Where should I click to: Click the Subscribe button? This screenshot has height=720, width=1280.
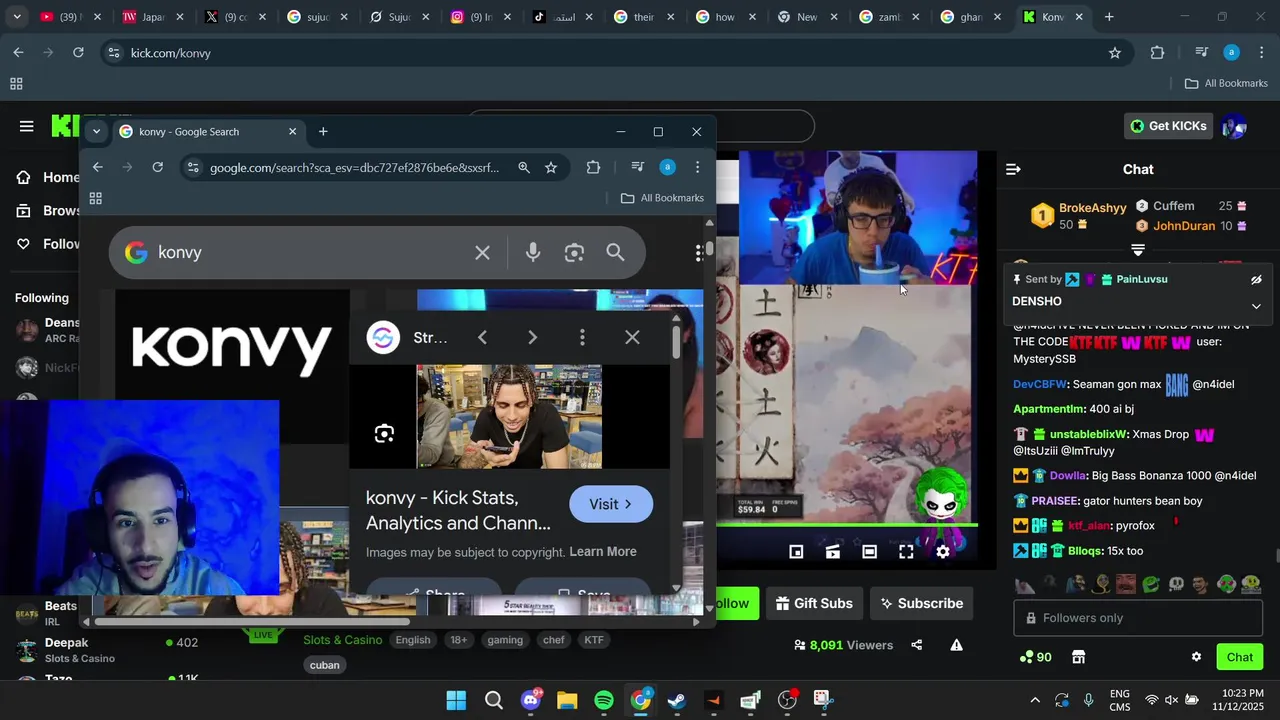click(x=920, y=603)
